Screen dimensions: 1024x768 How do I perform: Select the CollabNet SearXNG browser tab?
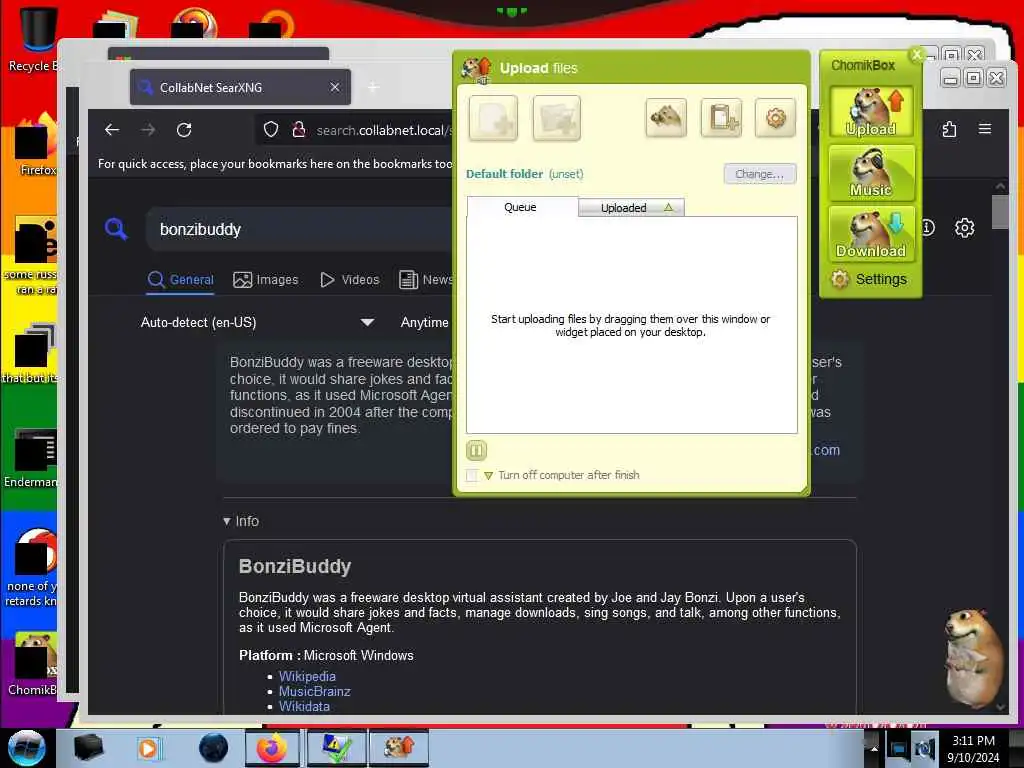click(240, 87)
